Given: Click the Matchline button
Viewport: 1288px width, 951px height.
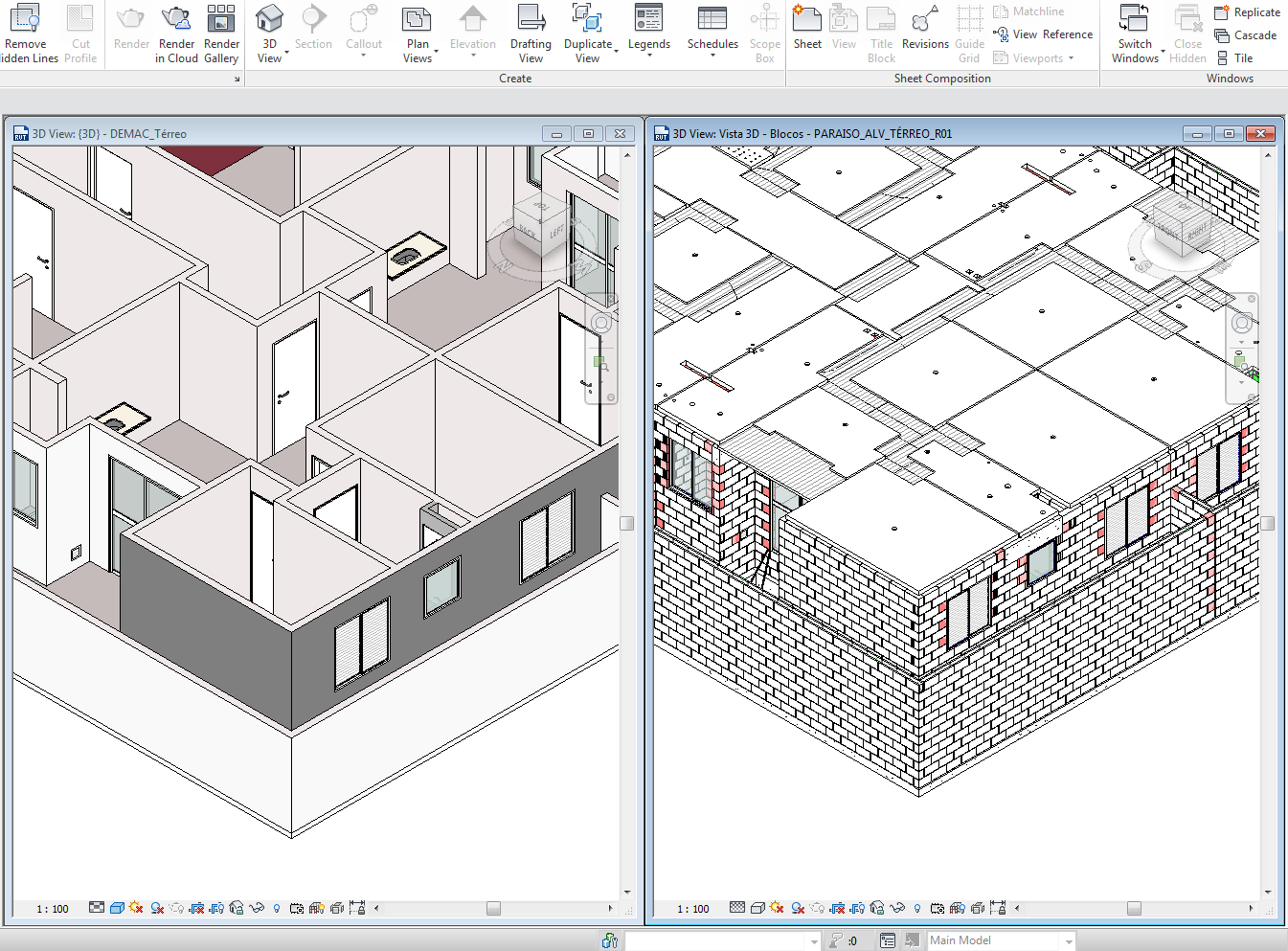Looking at the screenshot, I should point(1028,11).
